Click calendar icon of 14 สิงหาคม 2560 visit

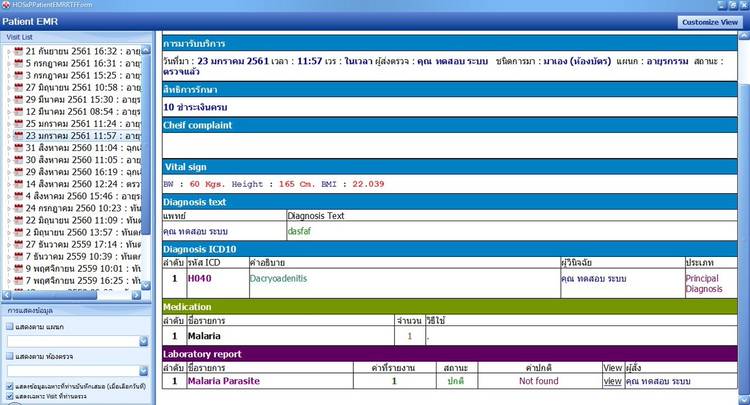pyautogui.click(x=18, y=184)
